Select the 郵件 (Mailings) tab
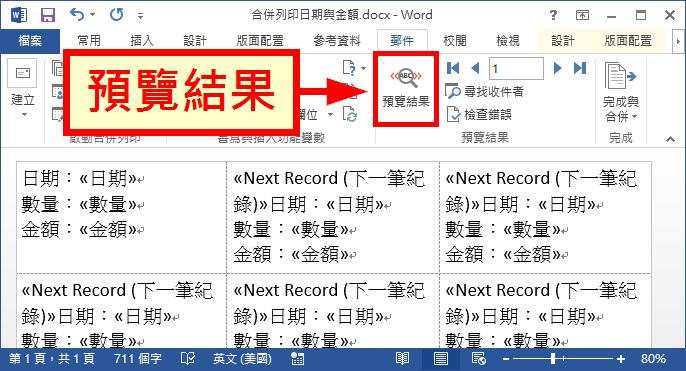 pyautogui.click(x=402, y=41)
